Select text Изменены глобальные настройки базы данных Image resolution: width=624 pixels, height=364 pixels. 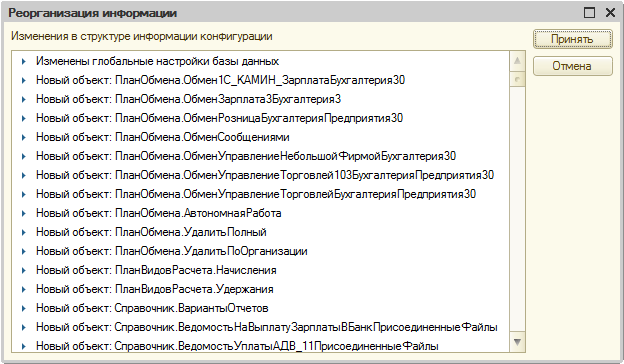157,61
